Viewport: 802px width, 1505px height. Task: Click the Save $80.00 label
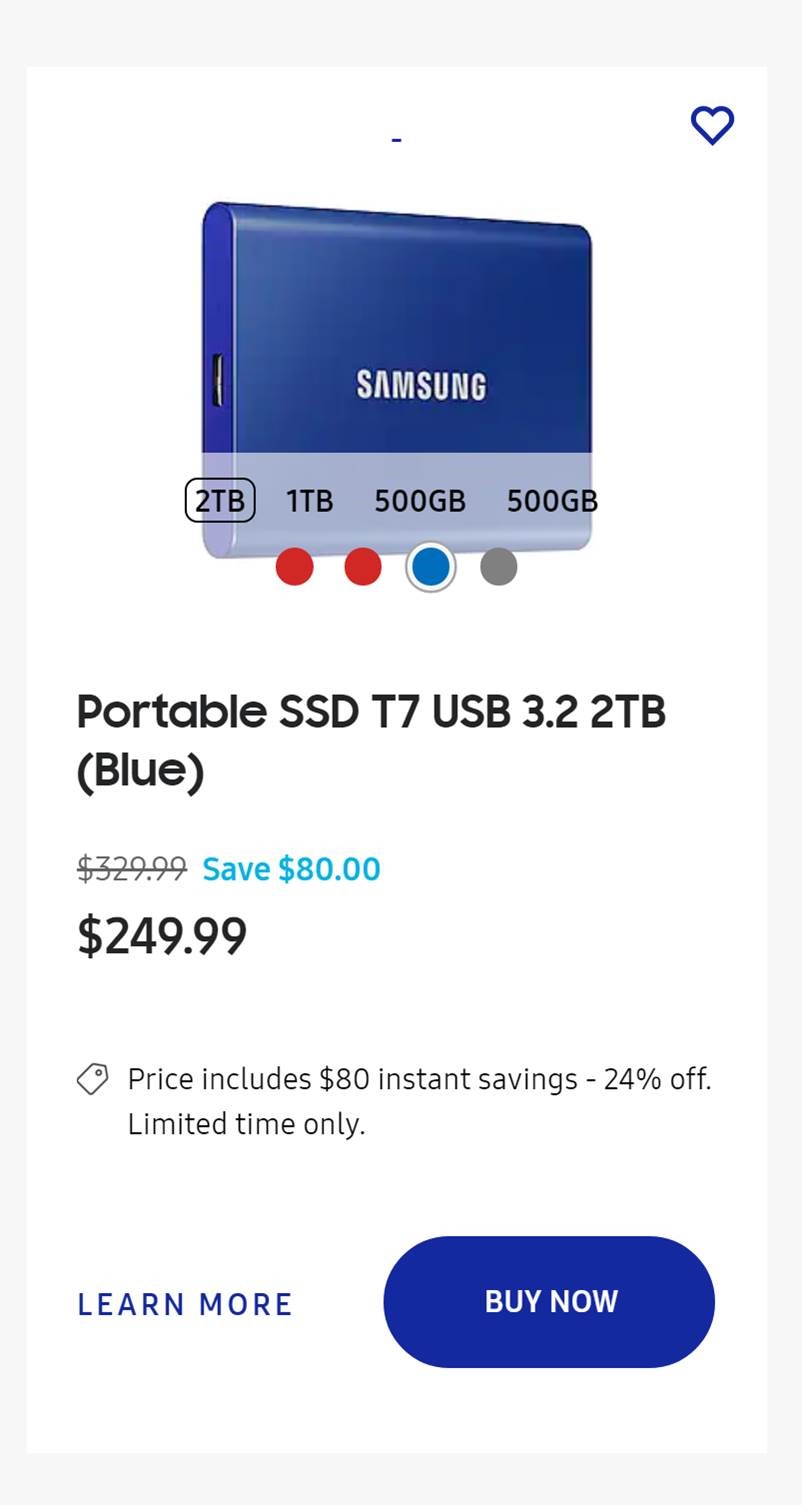pos(291,869)
